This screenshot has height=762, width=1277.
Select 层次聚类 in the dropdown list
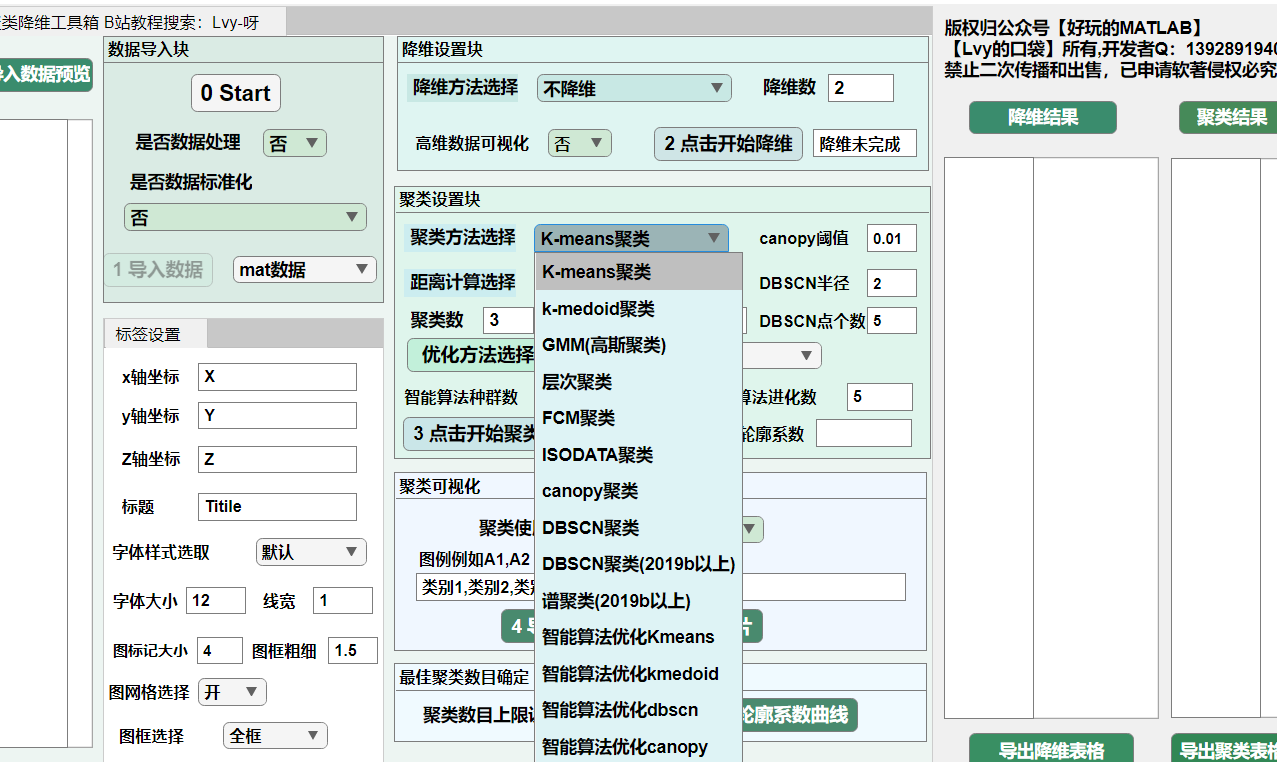(577, 381)
